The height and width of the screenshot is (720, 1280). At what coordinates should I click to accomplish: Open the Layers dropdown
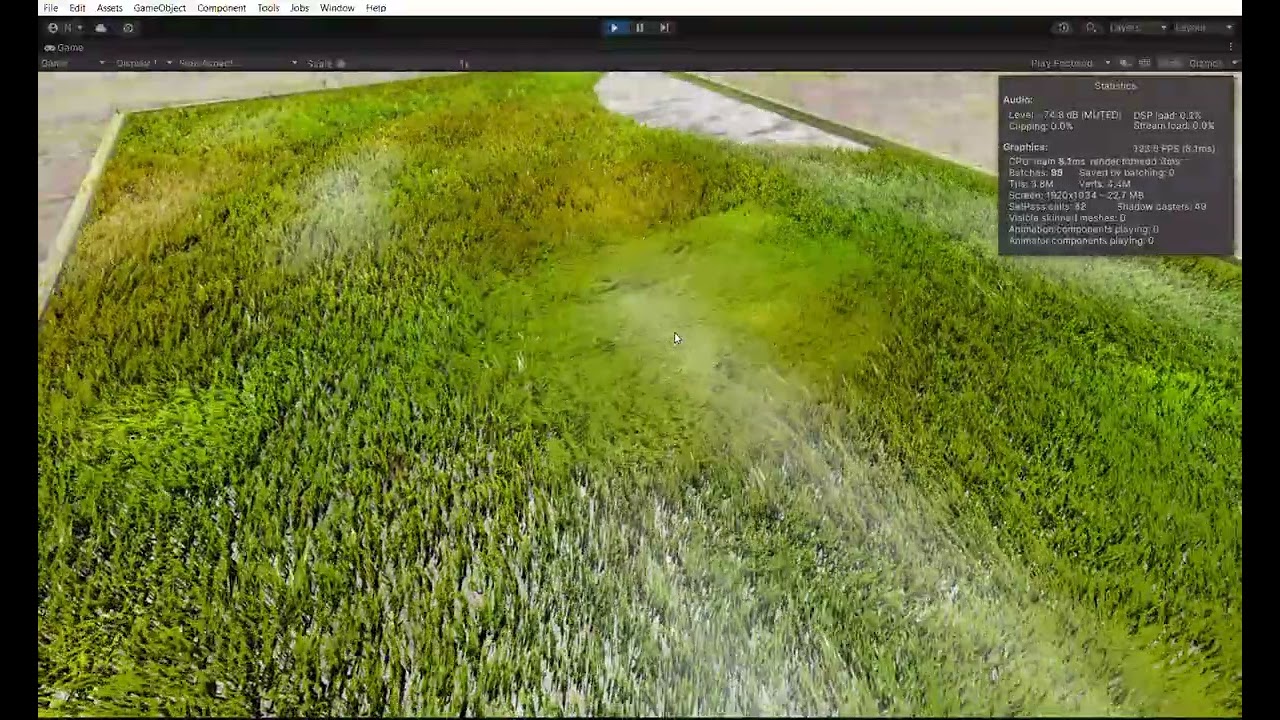1138,28
